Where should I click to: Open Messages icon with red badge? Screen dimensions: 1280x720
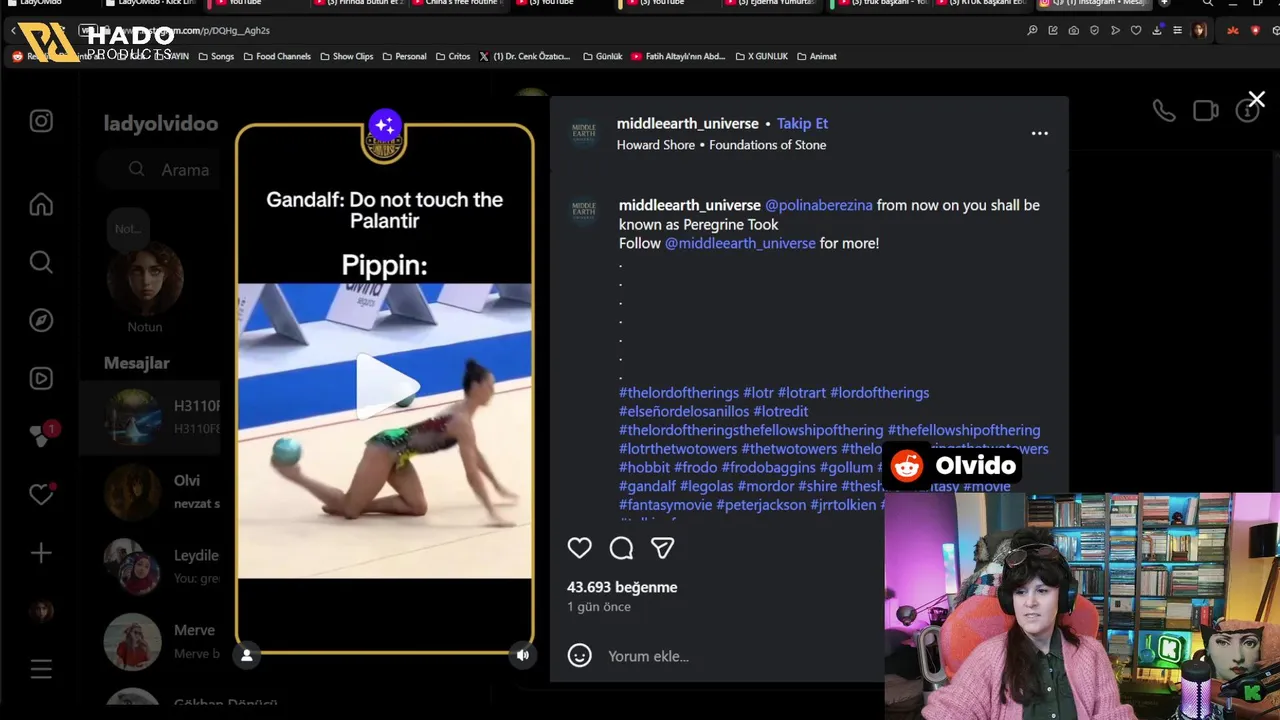(41, 436)
